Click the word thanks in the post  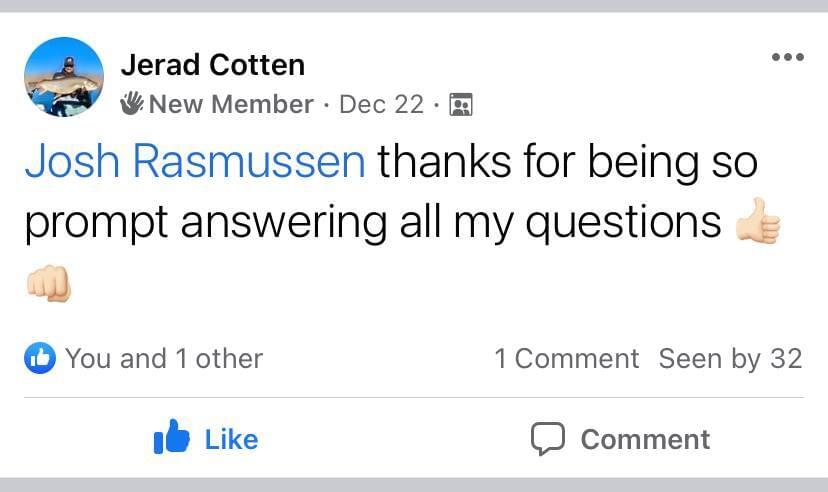(442, 162)
